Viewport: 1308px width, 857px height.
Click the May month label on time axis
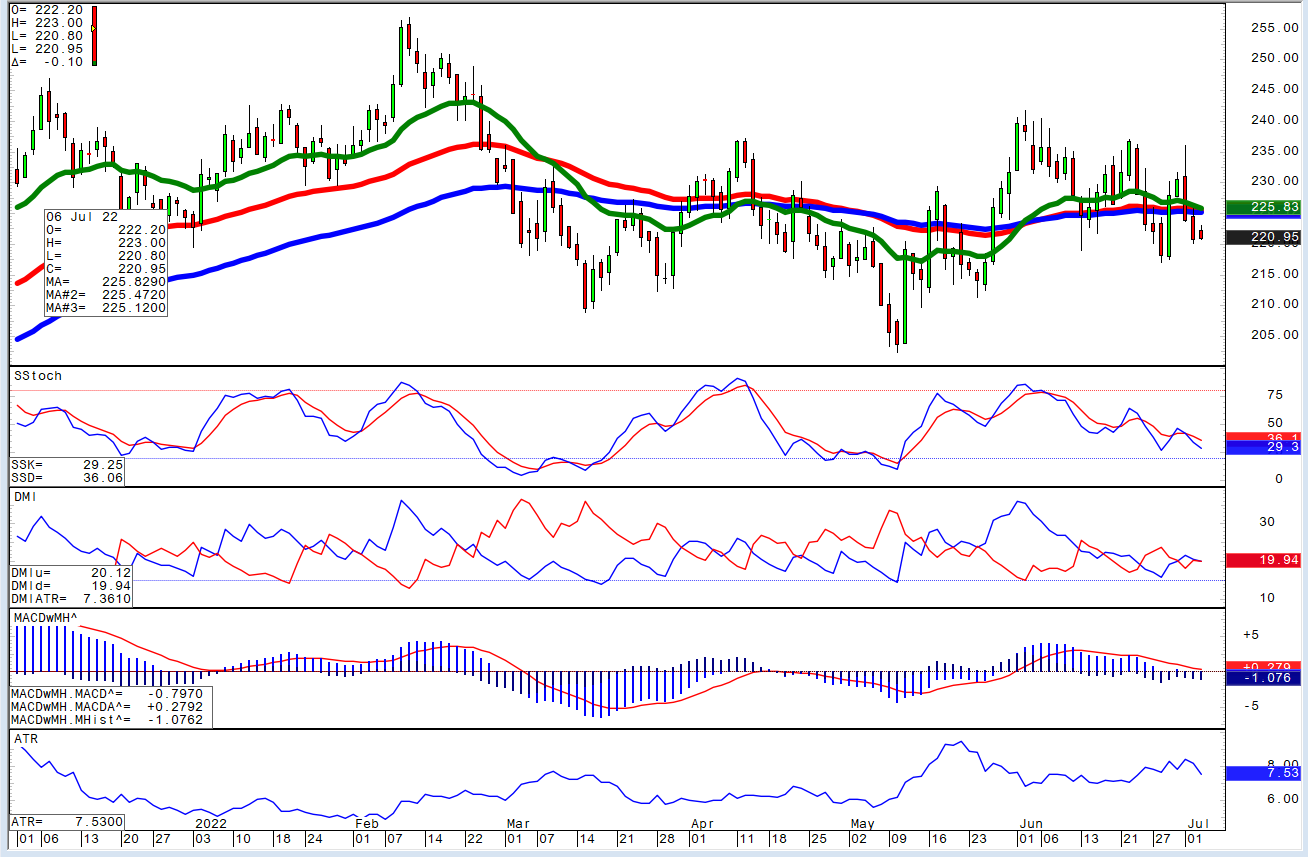coord(861,823)
